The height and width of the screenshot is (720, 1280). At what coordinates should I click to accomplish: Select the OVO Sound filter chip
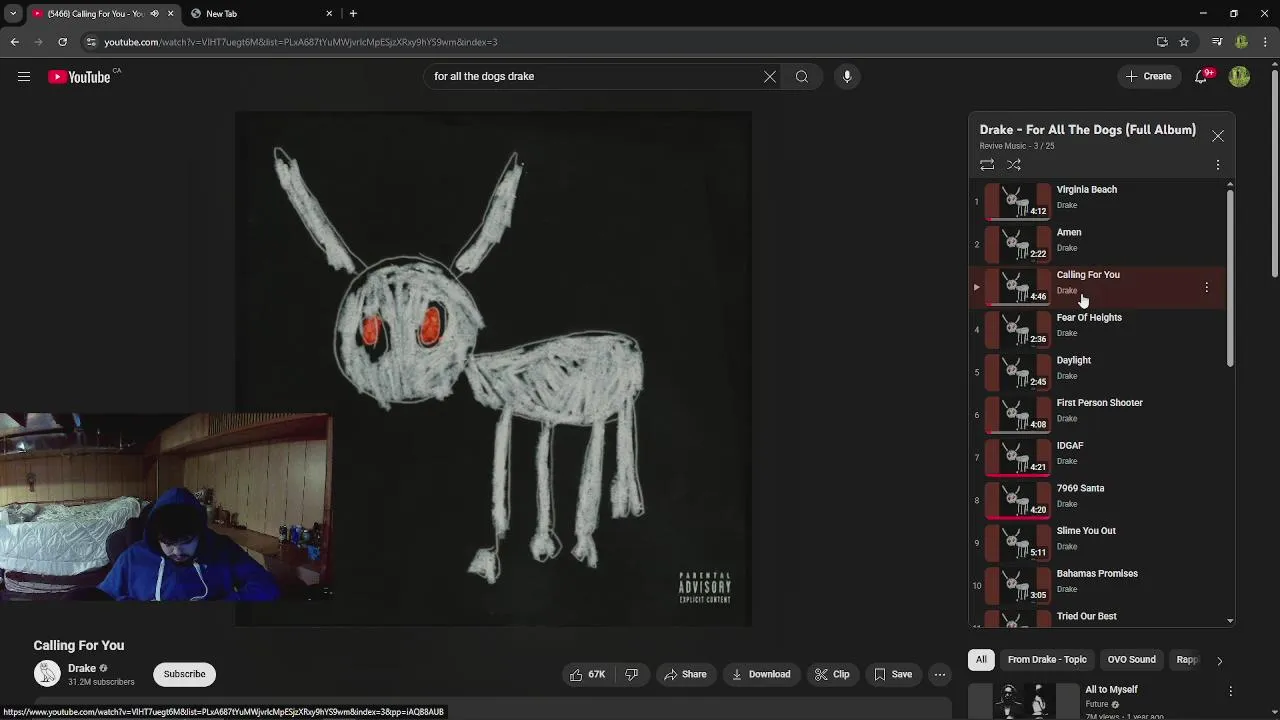1131,660
